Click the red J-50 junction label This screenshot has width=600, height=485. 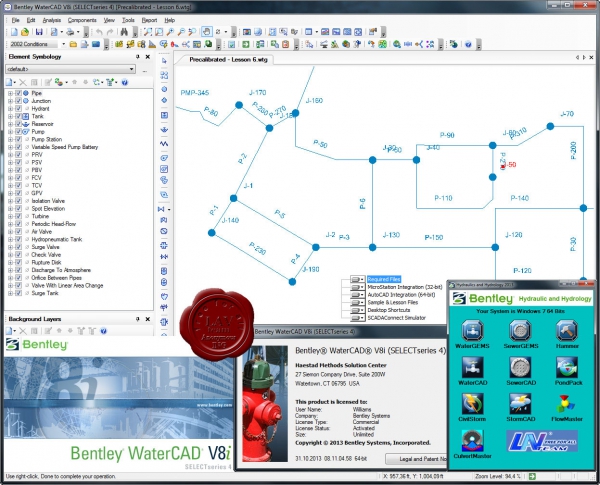click(x=509, y=165)
